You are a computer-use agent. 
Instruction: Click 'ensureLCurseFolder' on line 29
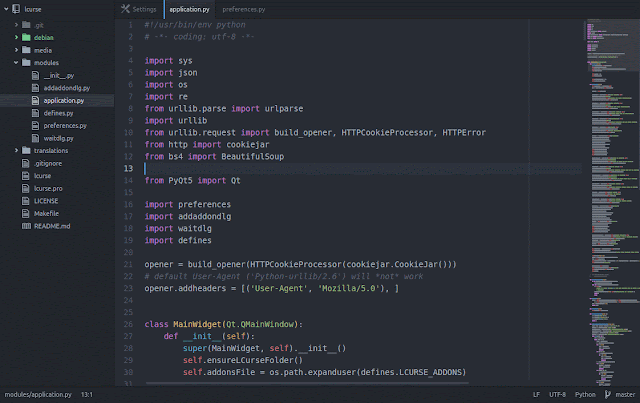[x=250, y=360]
